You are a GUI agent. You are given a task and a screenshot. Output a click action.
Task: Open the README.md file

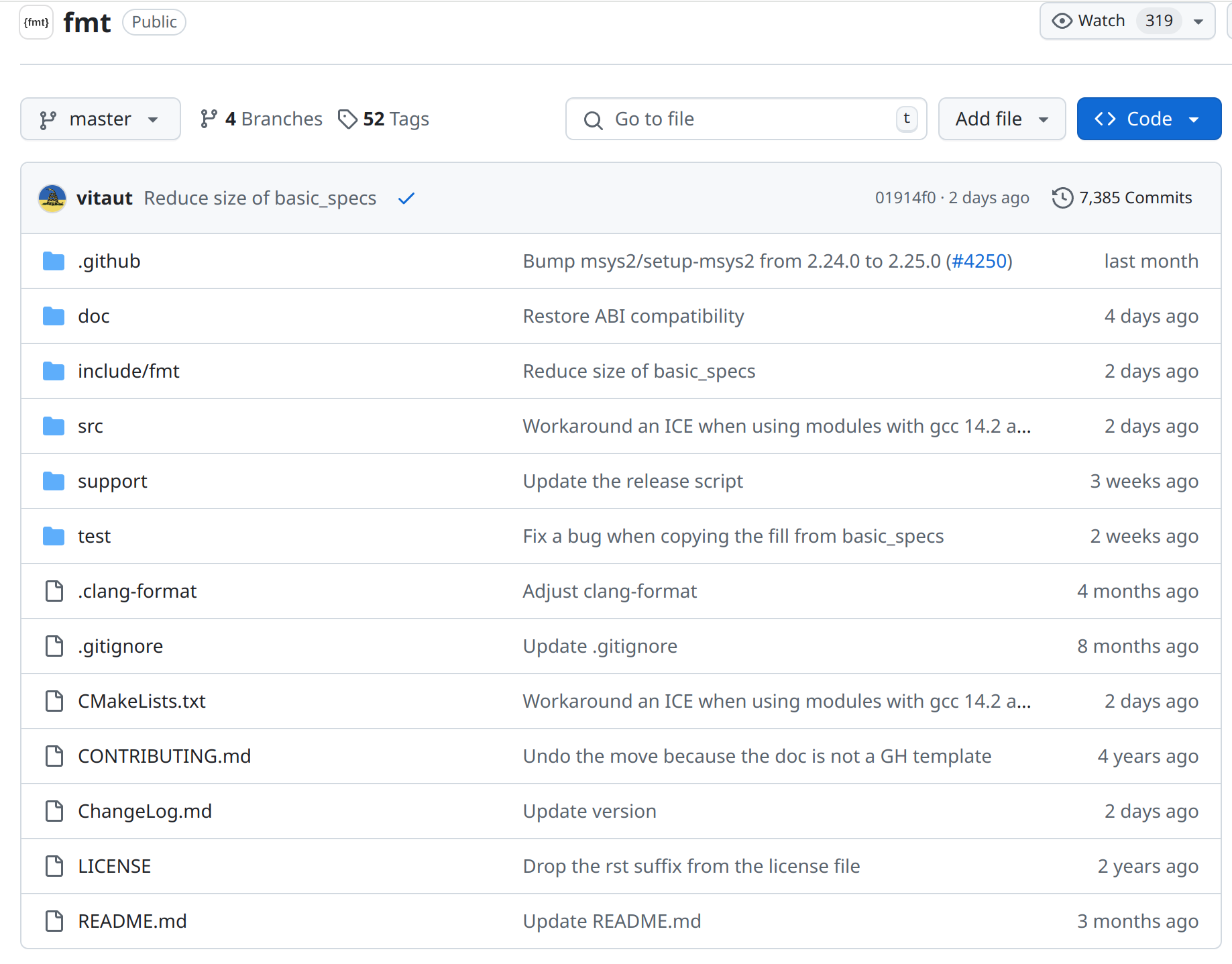tap(132, 922)
